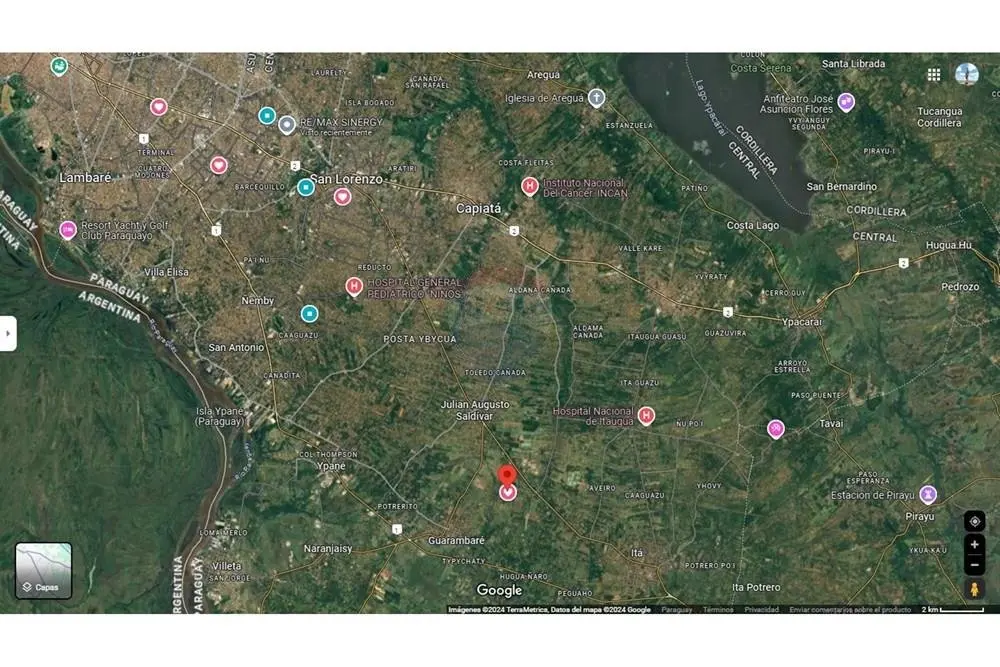Select the Instituto Nacional Del Cancer marker
Image resolution: width=1000 pixels, height=667 pixels.
click(x=529, y=187)
